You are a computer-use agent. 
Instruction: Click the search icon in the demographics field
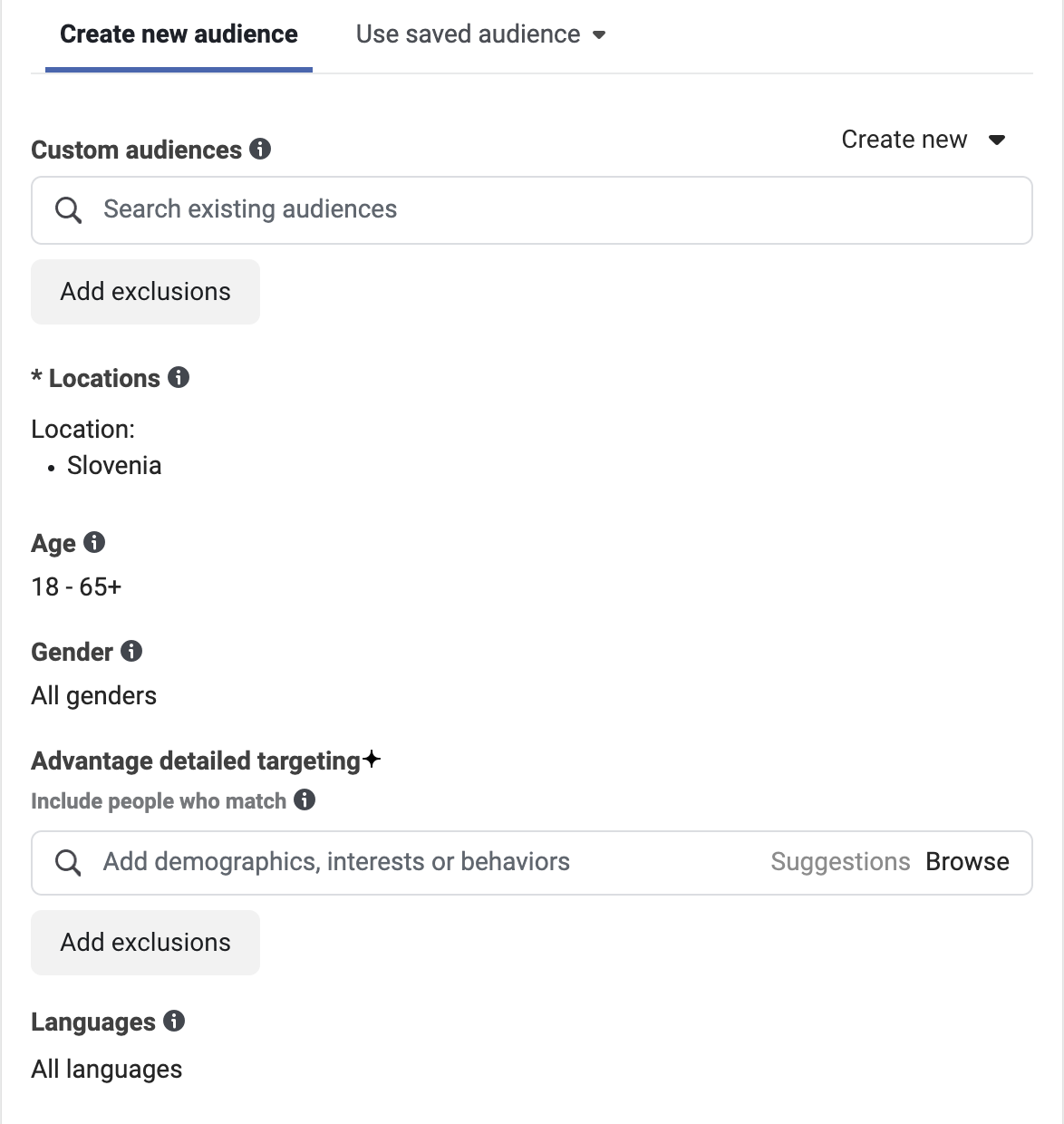[x=69, y=862]
